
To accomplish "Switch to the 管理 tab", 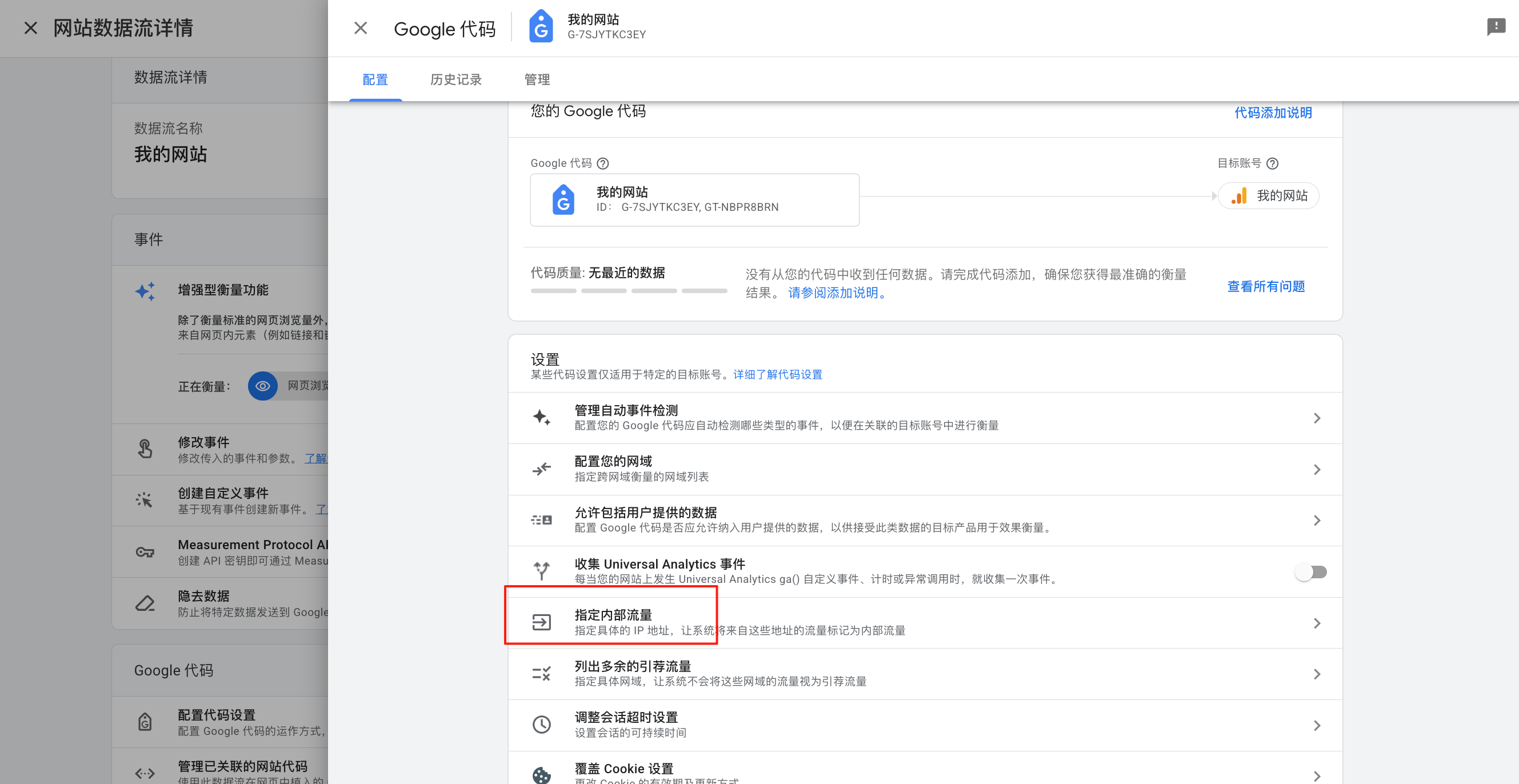I will pyautogui.click(x=537, y=79).
